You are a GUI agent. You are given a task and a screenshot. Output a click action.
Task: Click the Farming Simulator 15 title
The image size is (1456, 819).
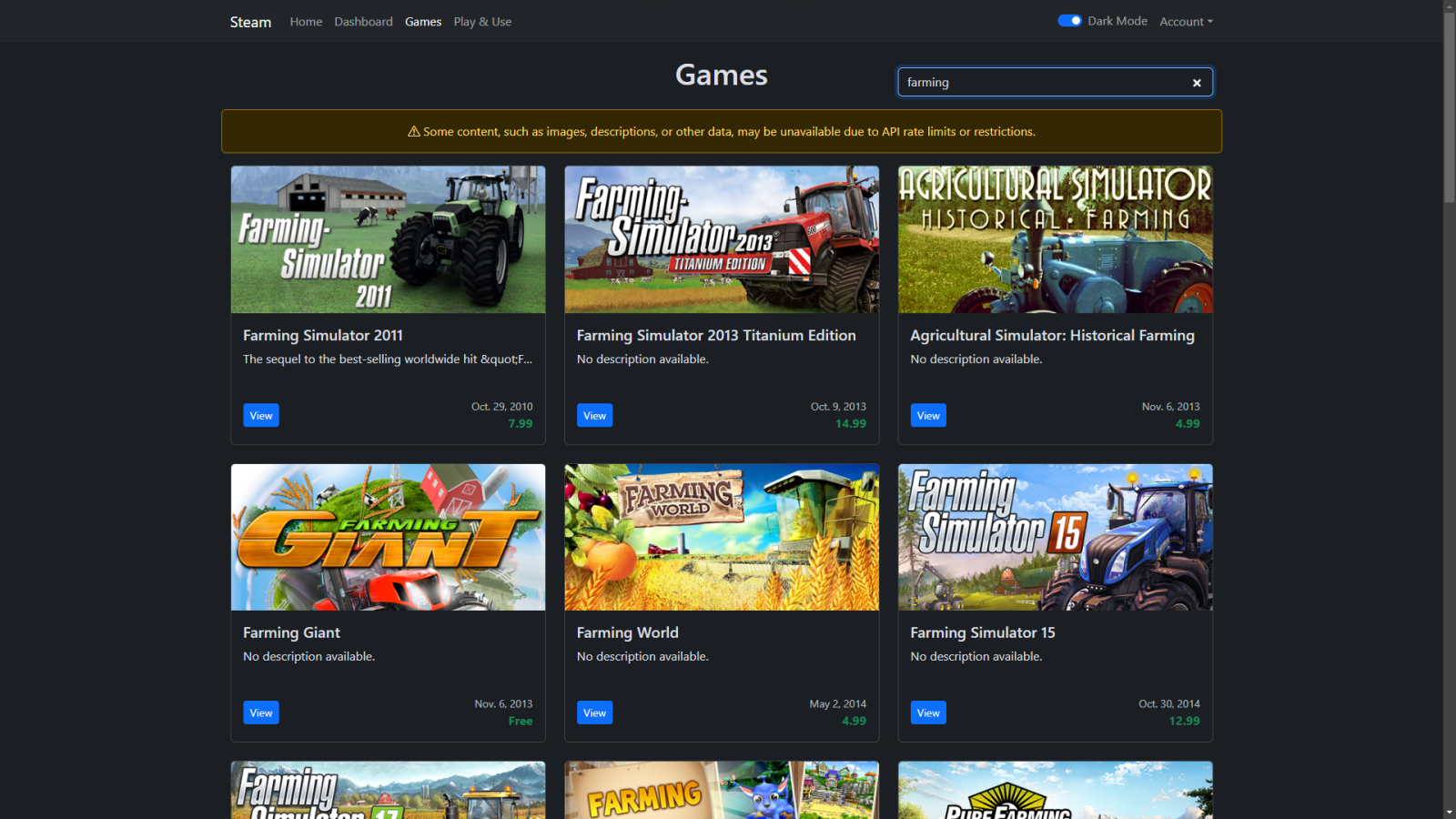(982, 632)
